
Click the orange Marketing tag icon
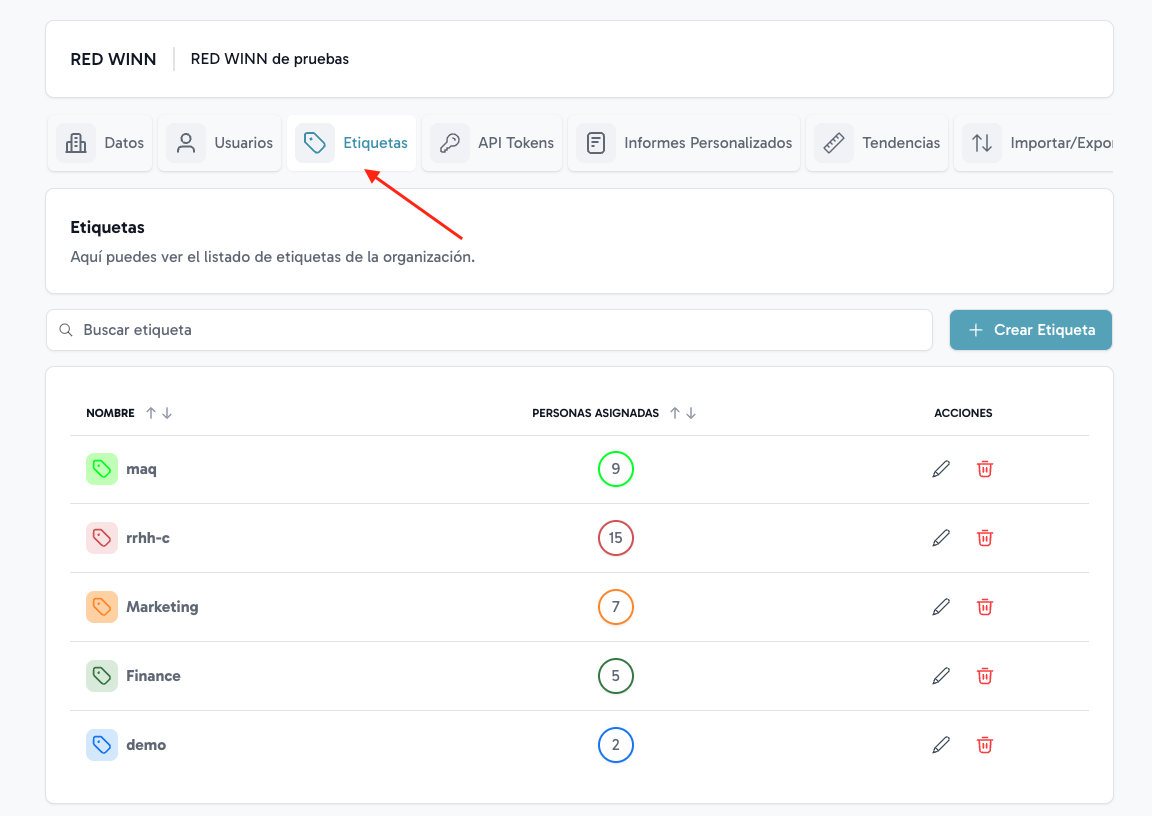(102, 607)
